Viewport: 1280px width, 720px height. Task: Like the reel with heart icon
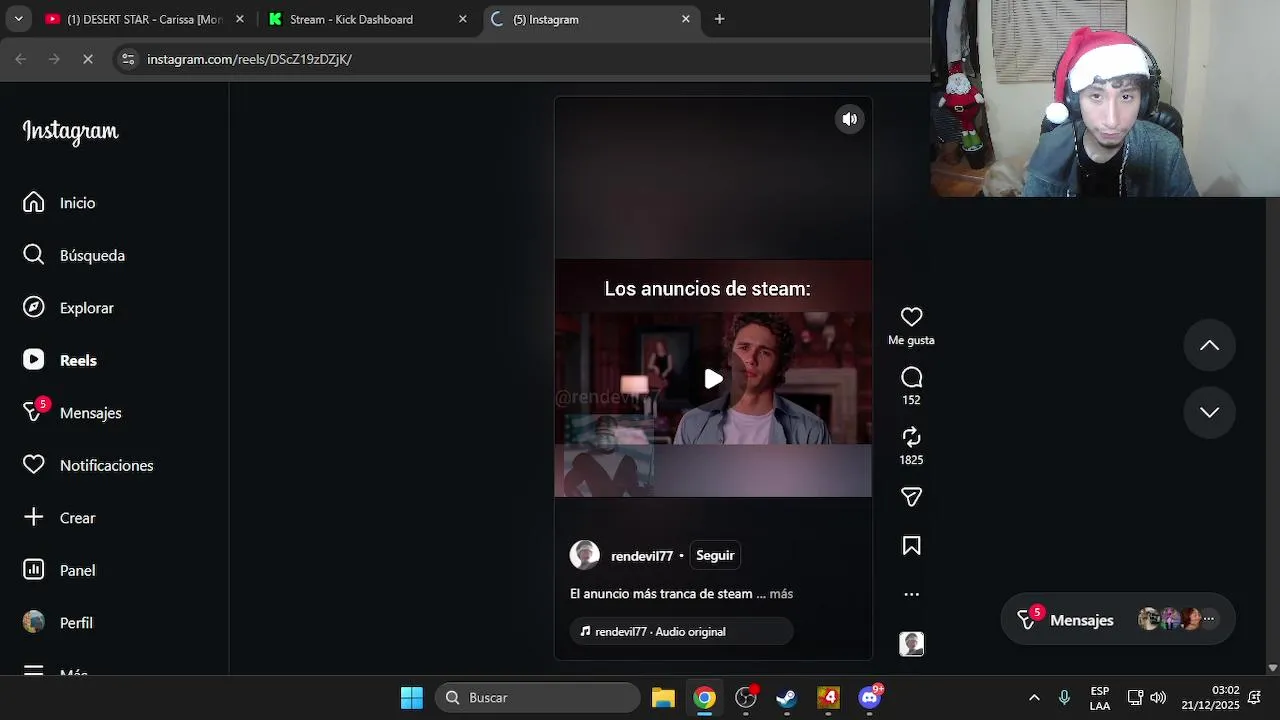click(911, 317)
